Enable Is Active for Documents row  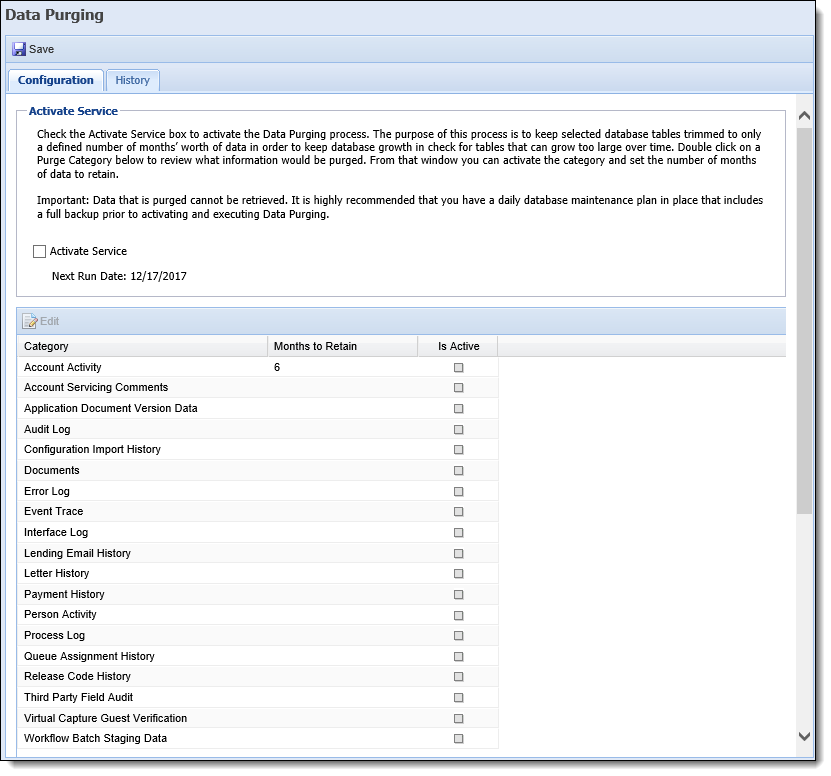(458, 471)
